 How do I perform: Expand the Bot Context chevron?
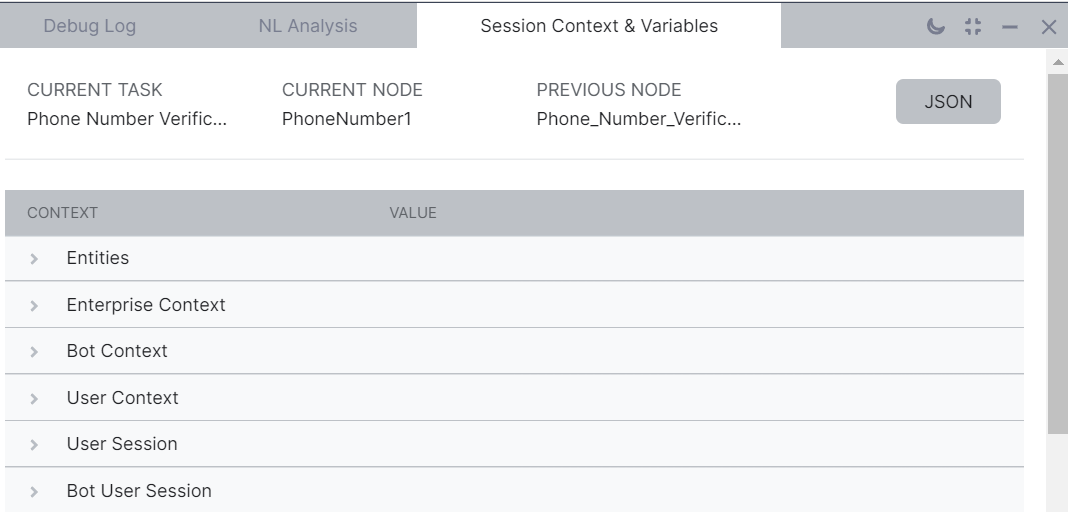[34, 352]
